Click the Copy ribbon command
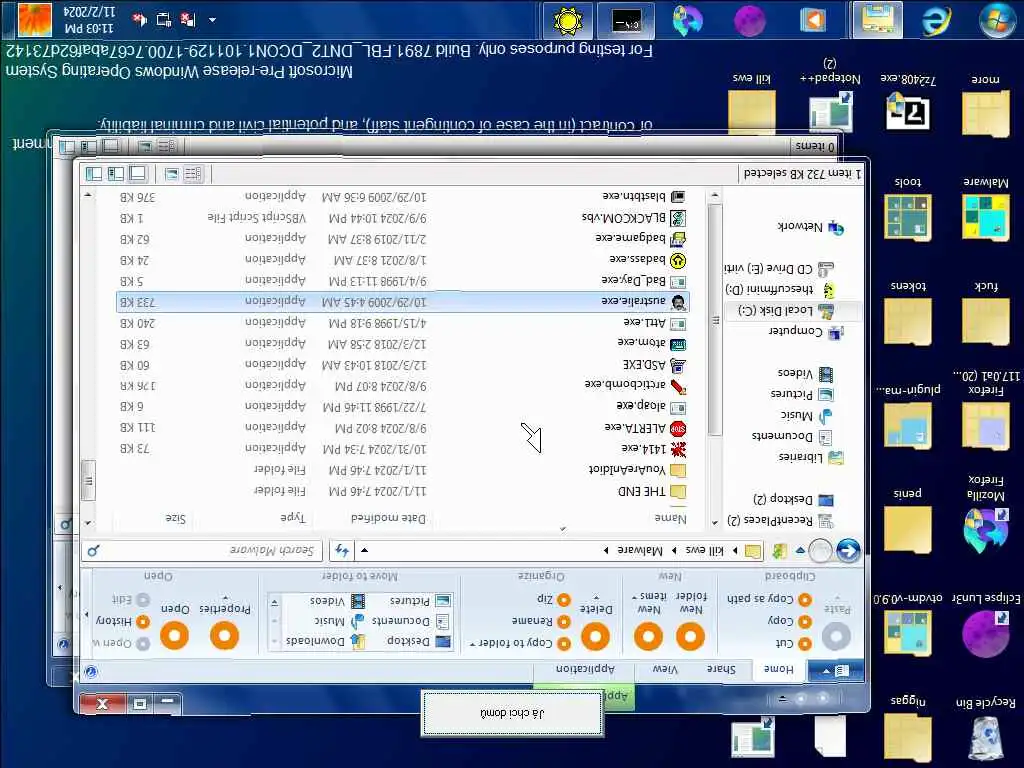1024x768 pixels. tap(788, 621)
